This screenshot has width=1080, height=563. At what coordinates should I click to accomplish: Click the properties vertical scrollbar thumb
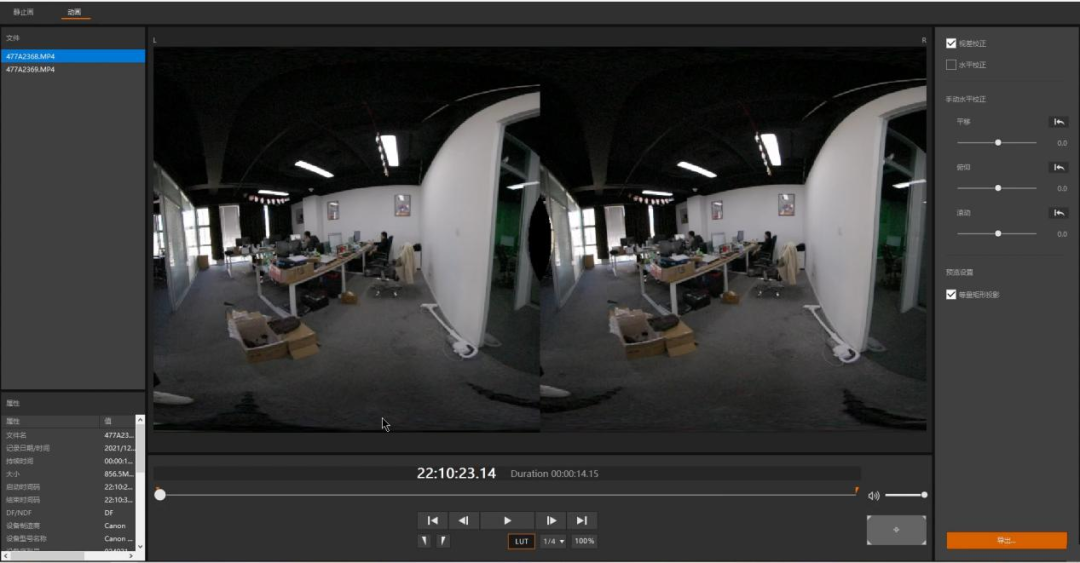click(x=140, y=449)
